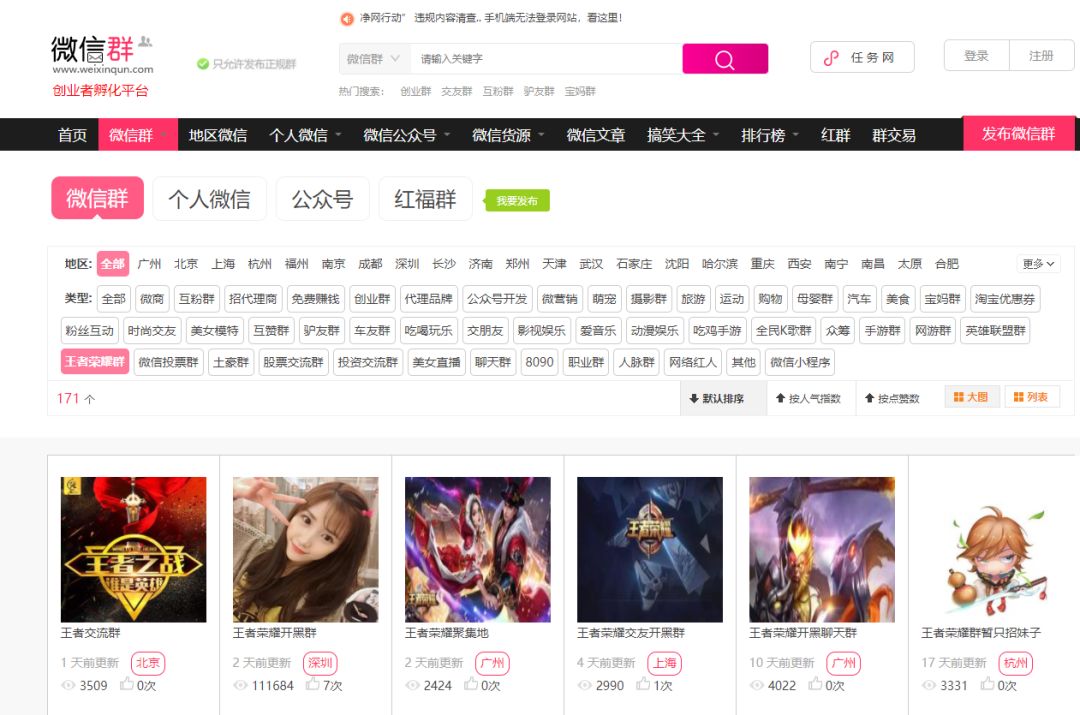Open the 排行榜 navigation menu item

pos(769,135)
